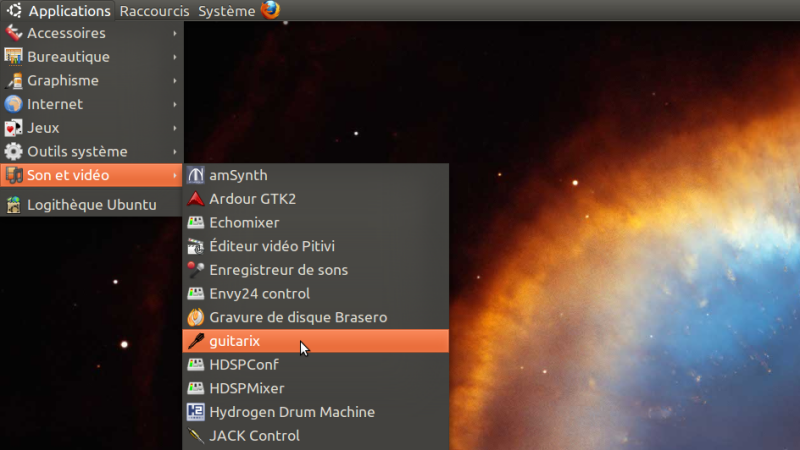This screenshot has width=800, height=450.
Task: Click the Logithèque Ubuntu icon
Action: click(13, 205)
